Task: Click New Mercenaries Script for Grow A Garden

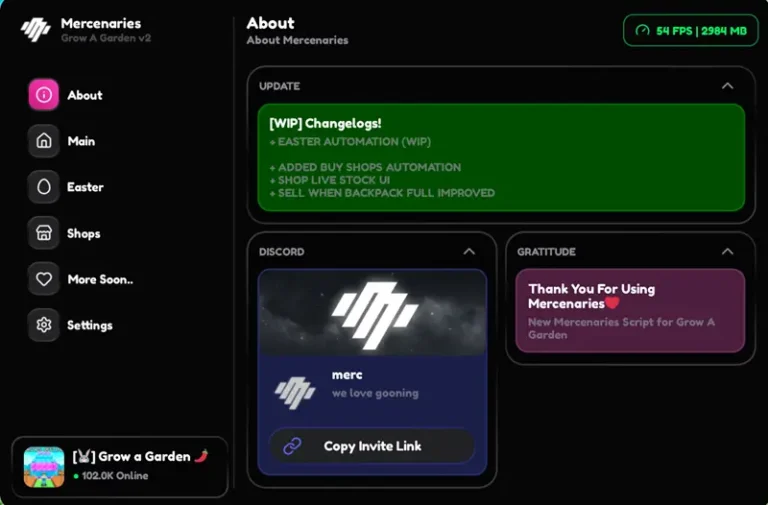Action: (x=621, y=329)
